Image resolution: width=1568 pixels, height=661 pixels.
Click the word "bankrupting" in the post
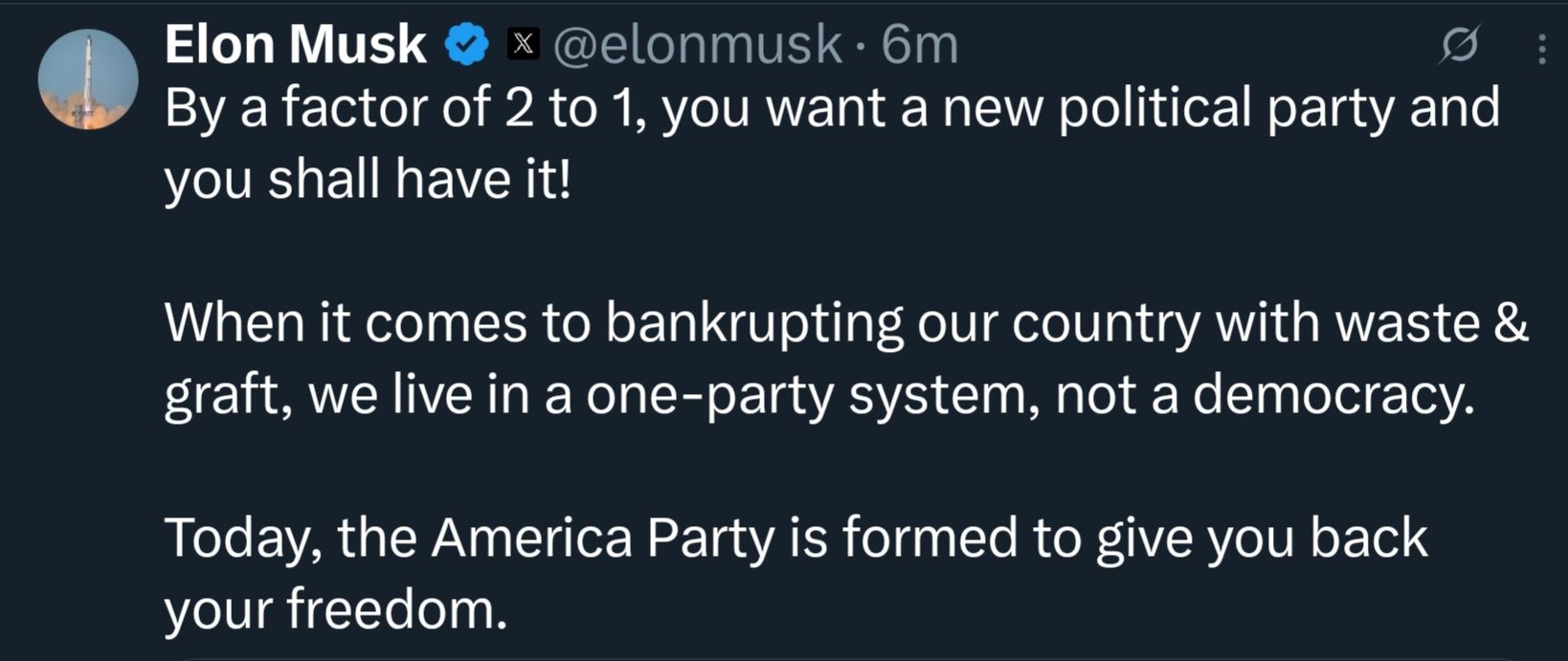pyautogui.click(x=753, y=322)
